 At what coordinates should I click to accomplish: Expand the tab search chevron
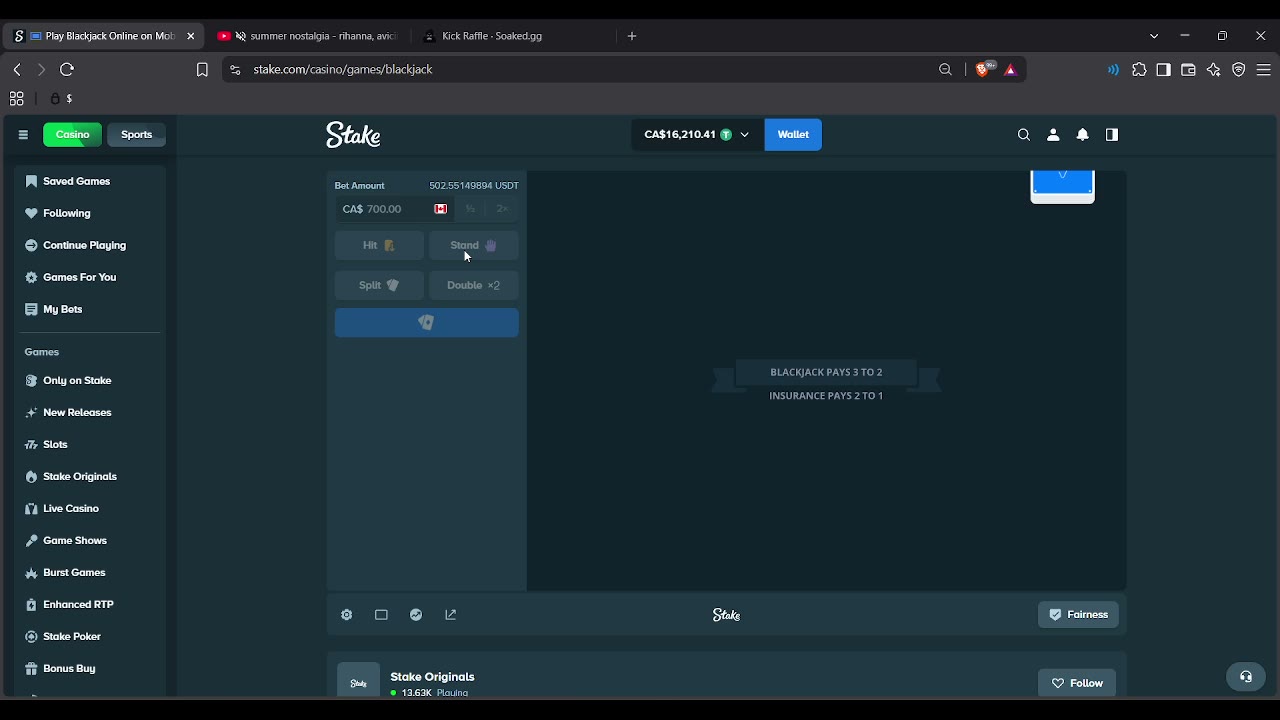click(1154, 36)
